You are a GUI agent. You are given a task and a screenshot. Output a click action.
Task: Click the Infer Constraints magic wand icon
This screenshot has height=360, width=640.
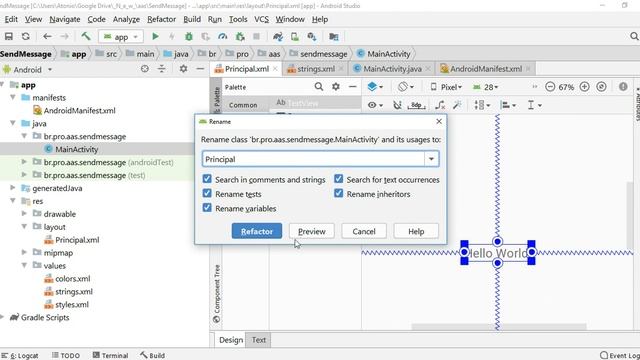(457, 105)
